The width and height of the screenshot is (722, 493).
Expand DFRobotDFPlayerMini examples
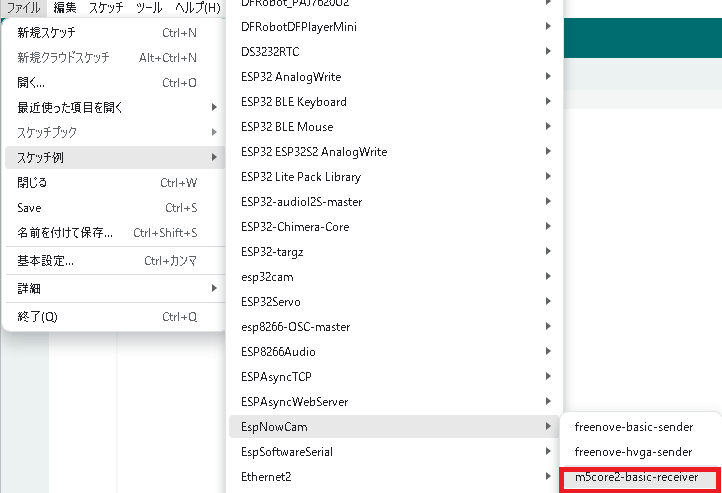click(396, 27)
